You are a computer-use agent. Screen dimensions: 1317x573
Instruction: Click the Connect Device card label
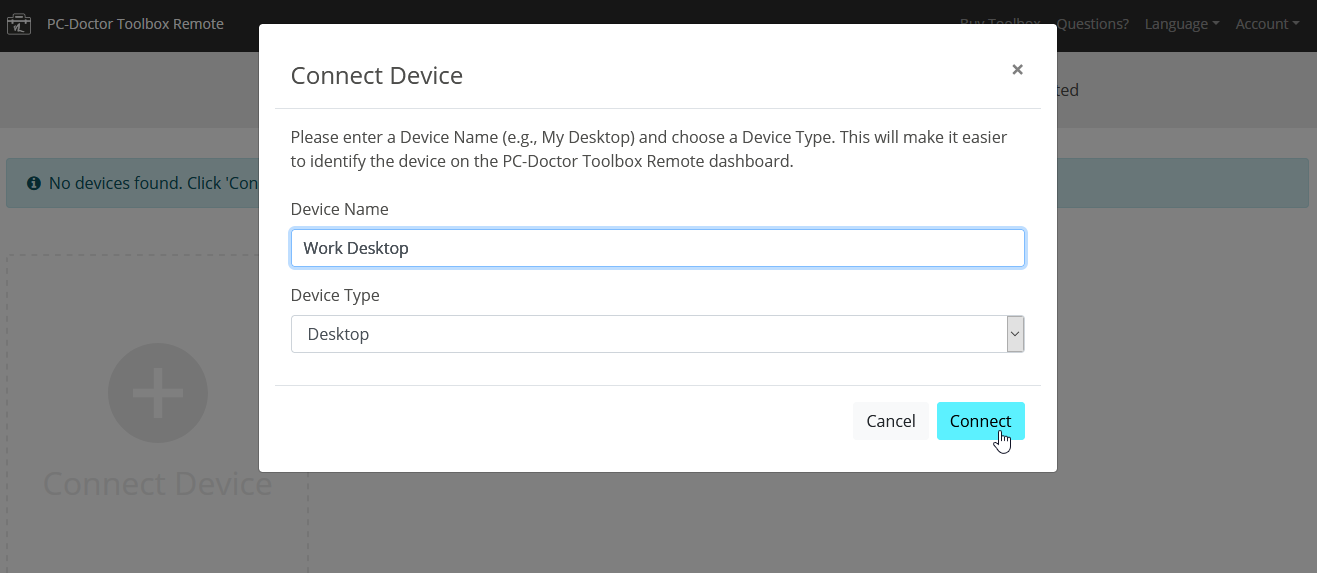pos(158,484)
